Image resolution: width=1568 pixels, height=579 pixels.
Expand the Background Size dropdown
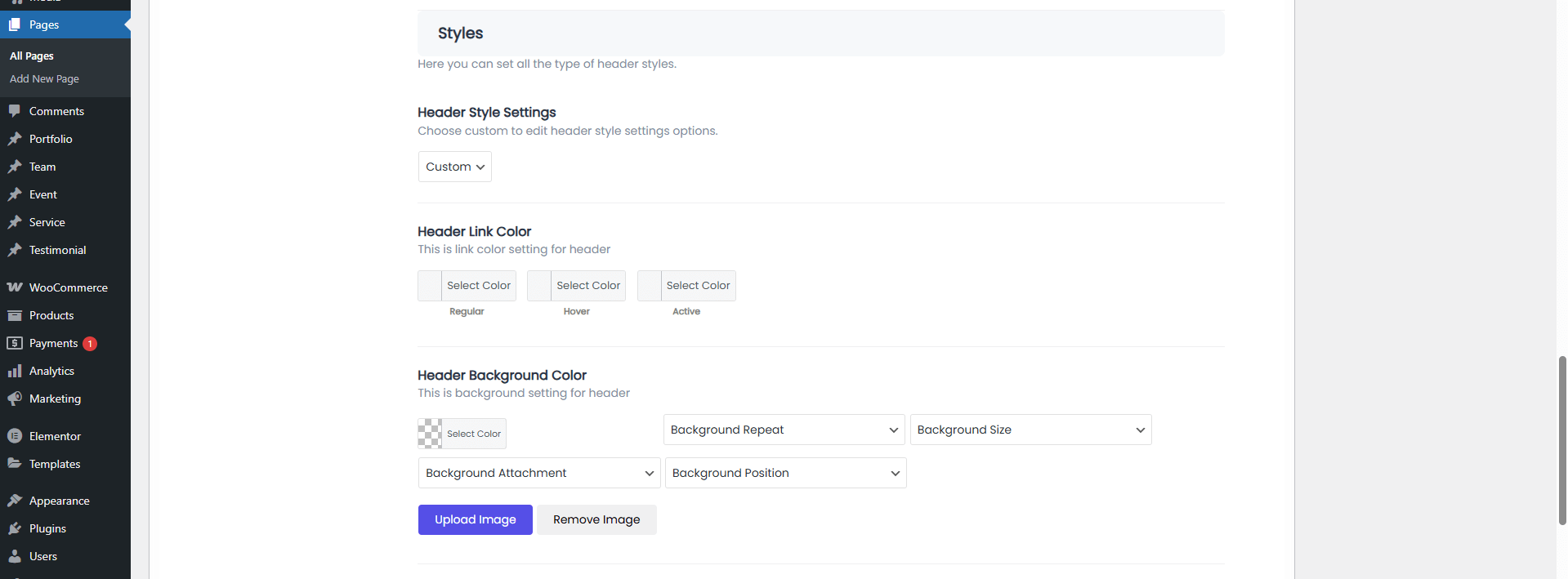pyautogui.click(x=1030, y=430)
